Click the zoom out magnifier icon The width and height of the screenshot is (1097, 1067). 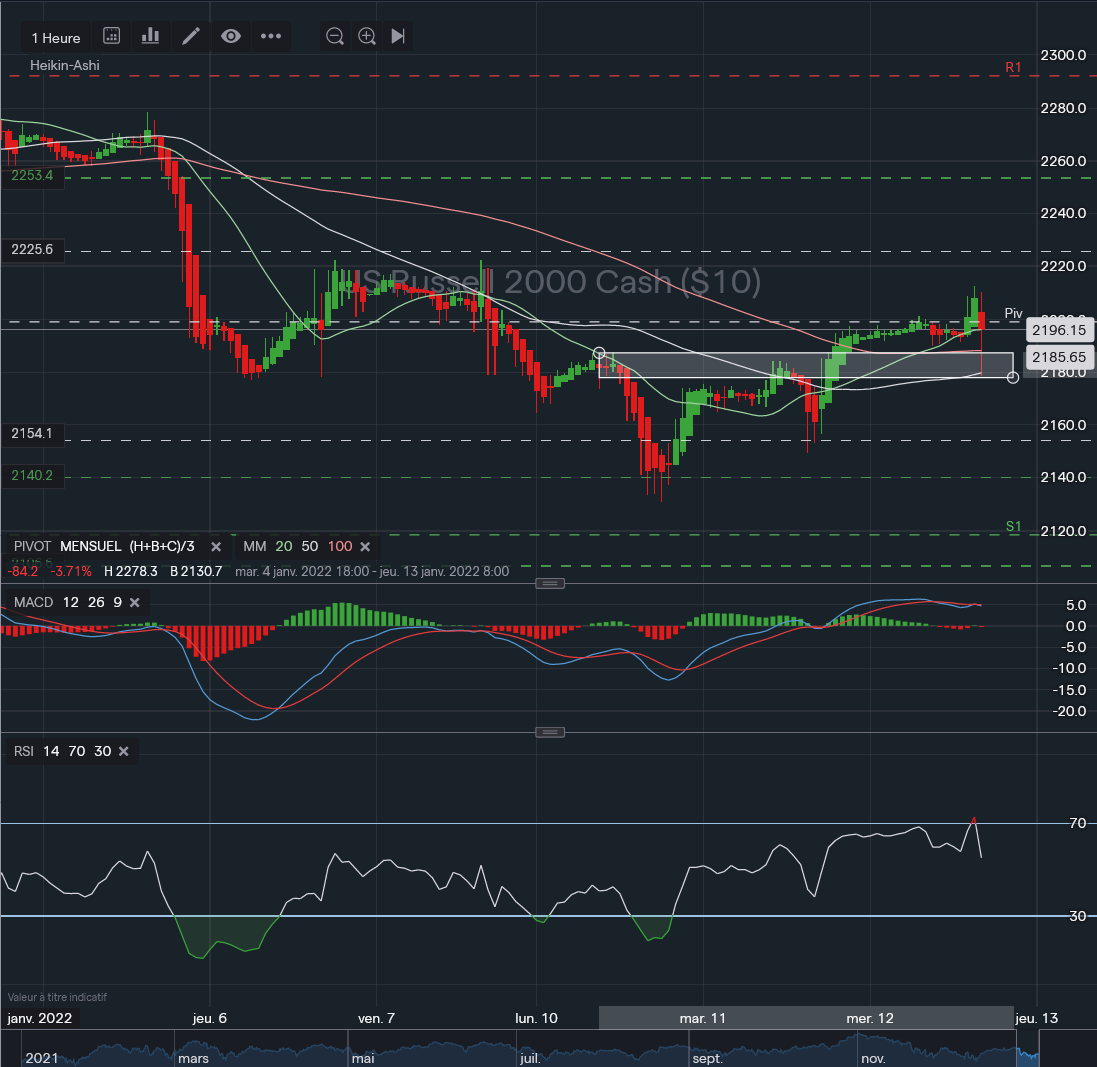tap(335, 36)
